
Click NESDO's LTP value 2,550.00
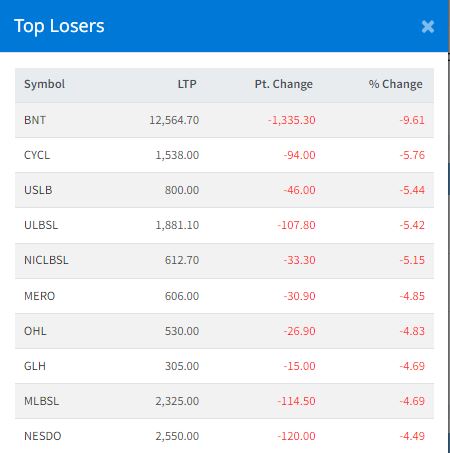[x=177, y=436]
